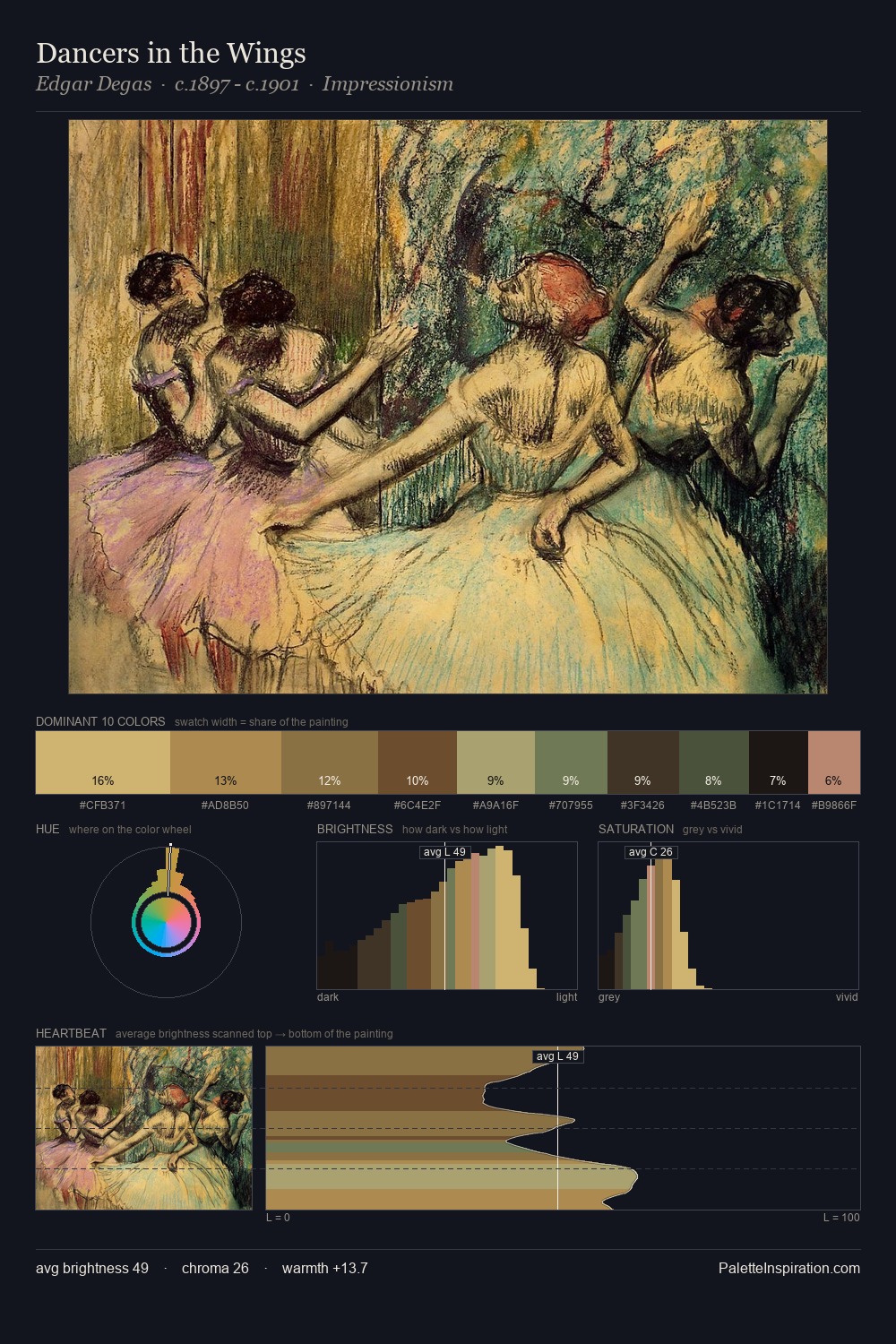Click the 'DOMINANT 10 COLORS' heading
Viewport: 896px width, 1344px height.
coord(100,721)
